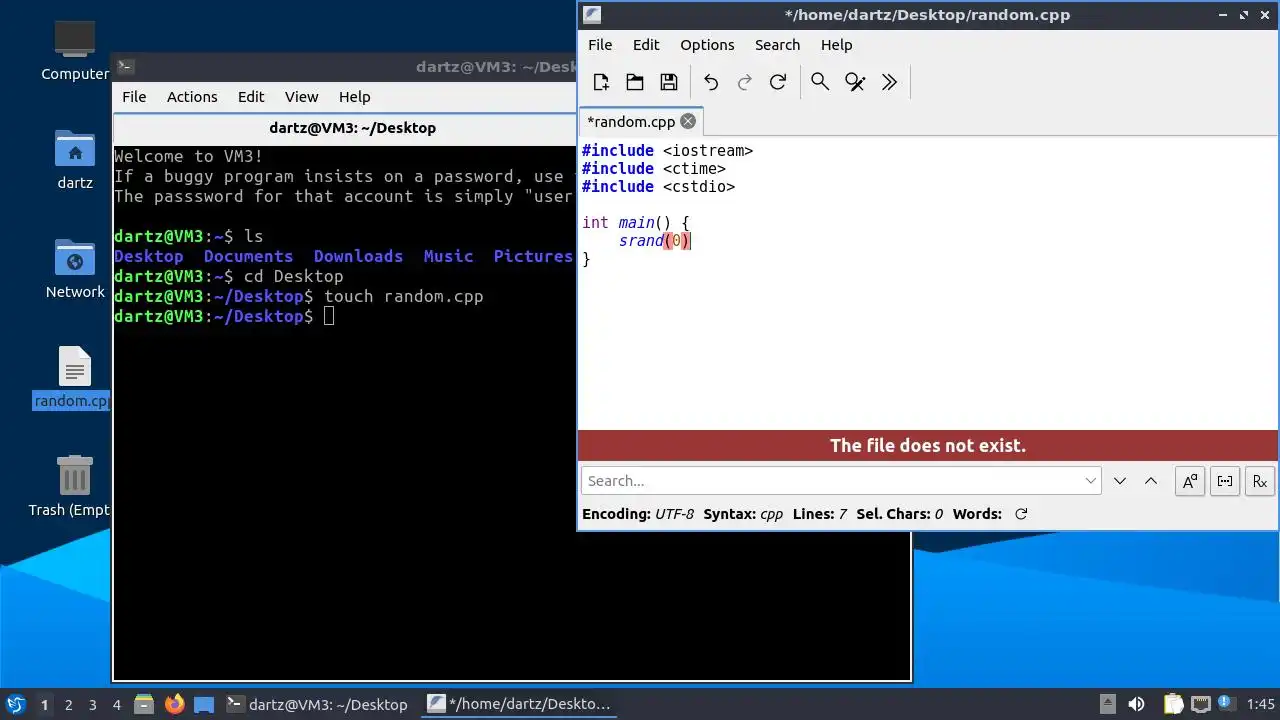Click the terminal prompt cursor line
This screenshot has height=720, width=1280.
pos(224,317)
